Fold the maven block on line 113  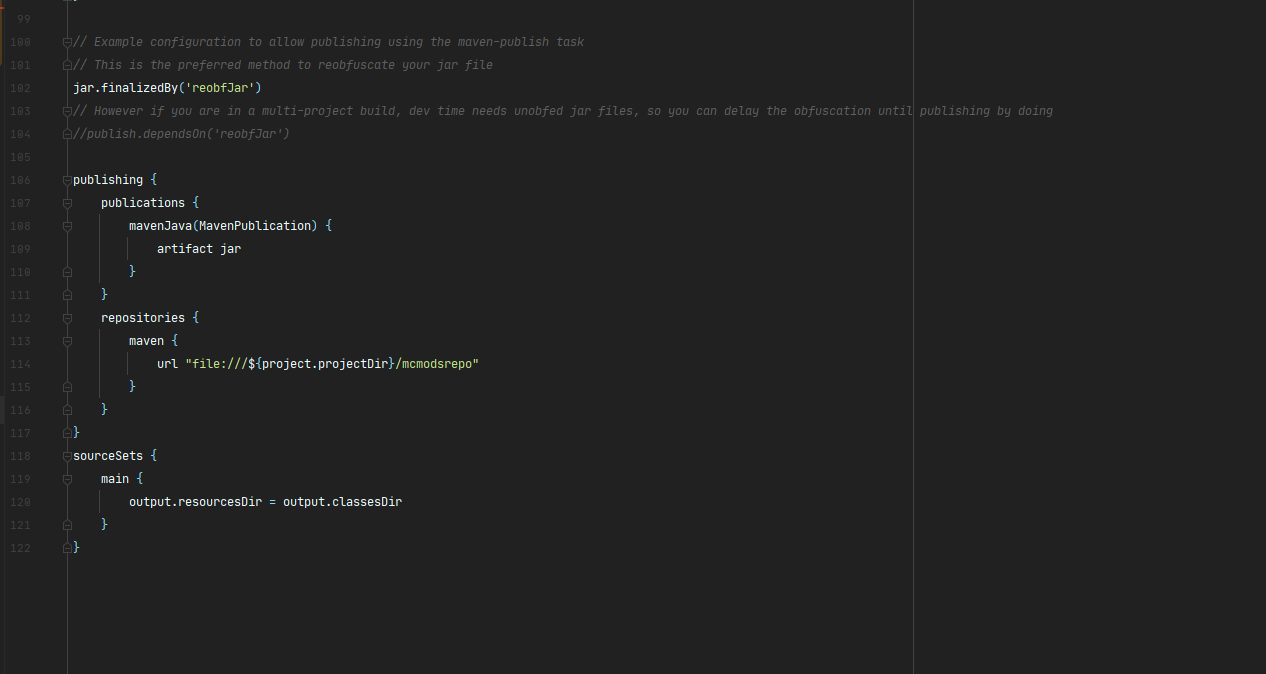pyautogui.click(x=67, y=341)
